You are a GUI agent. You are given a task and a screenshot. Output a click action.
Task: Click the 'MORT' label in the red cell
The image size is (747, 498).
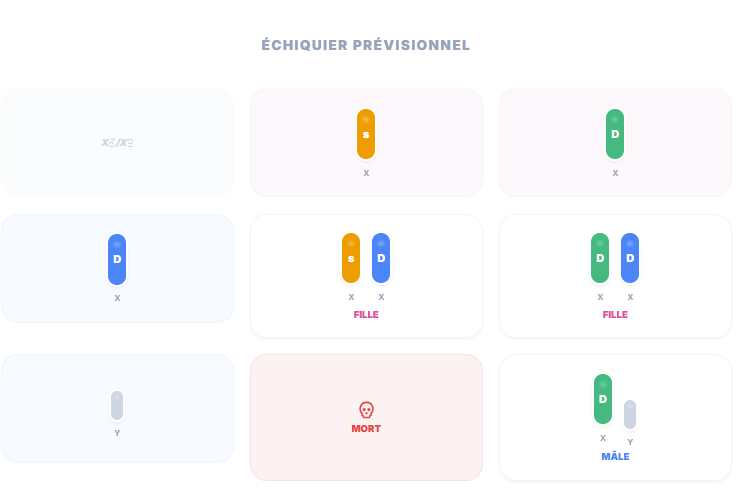coord(366,429)
